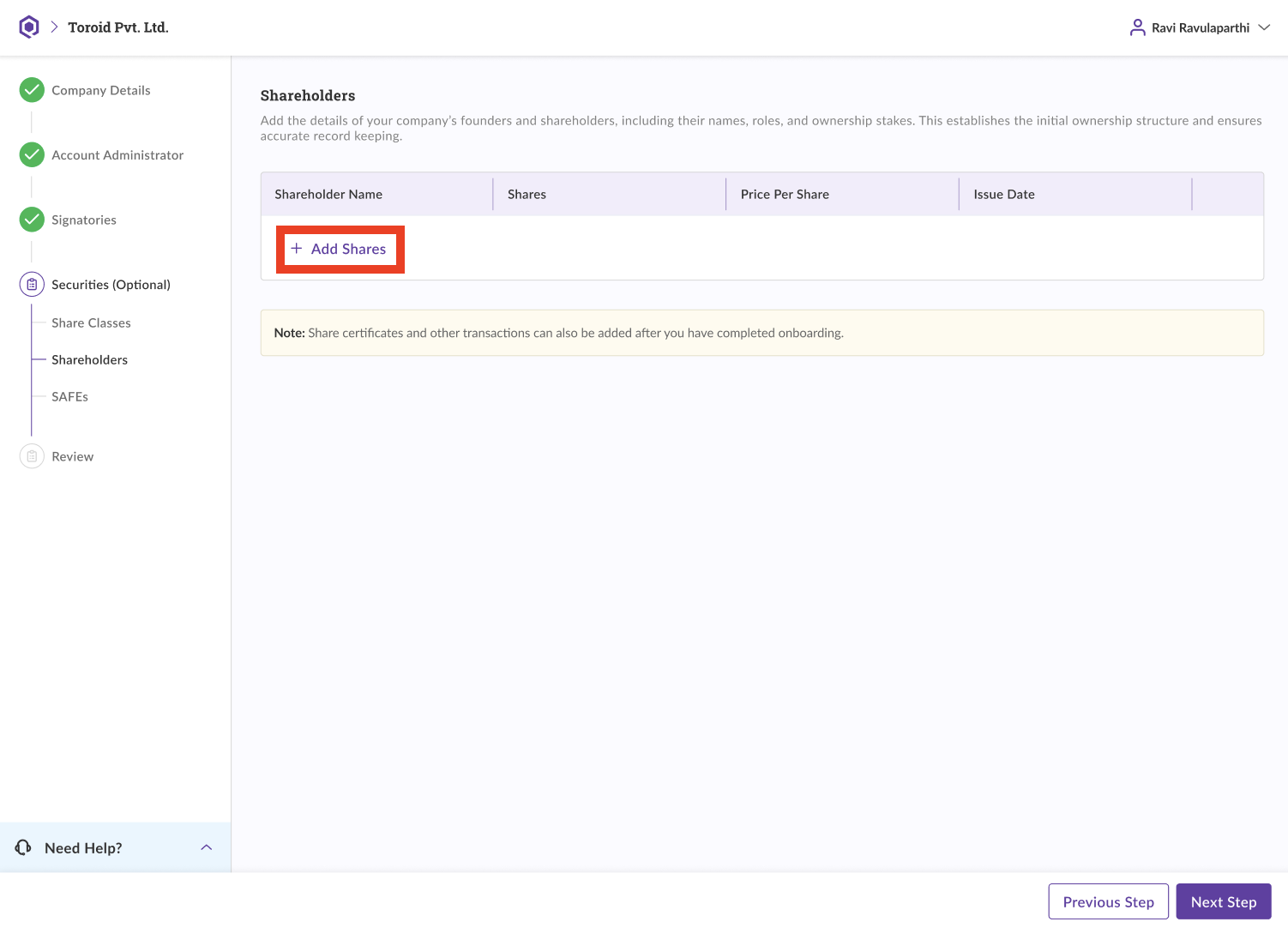1288x928 pixels.
Task: Go to the Review step
Action: [73, 456]
